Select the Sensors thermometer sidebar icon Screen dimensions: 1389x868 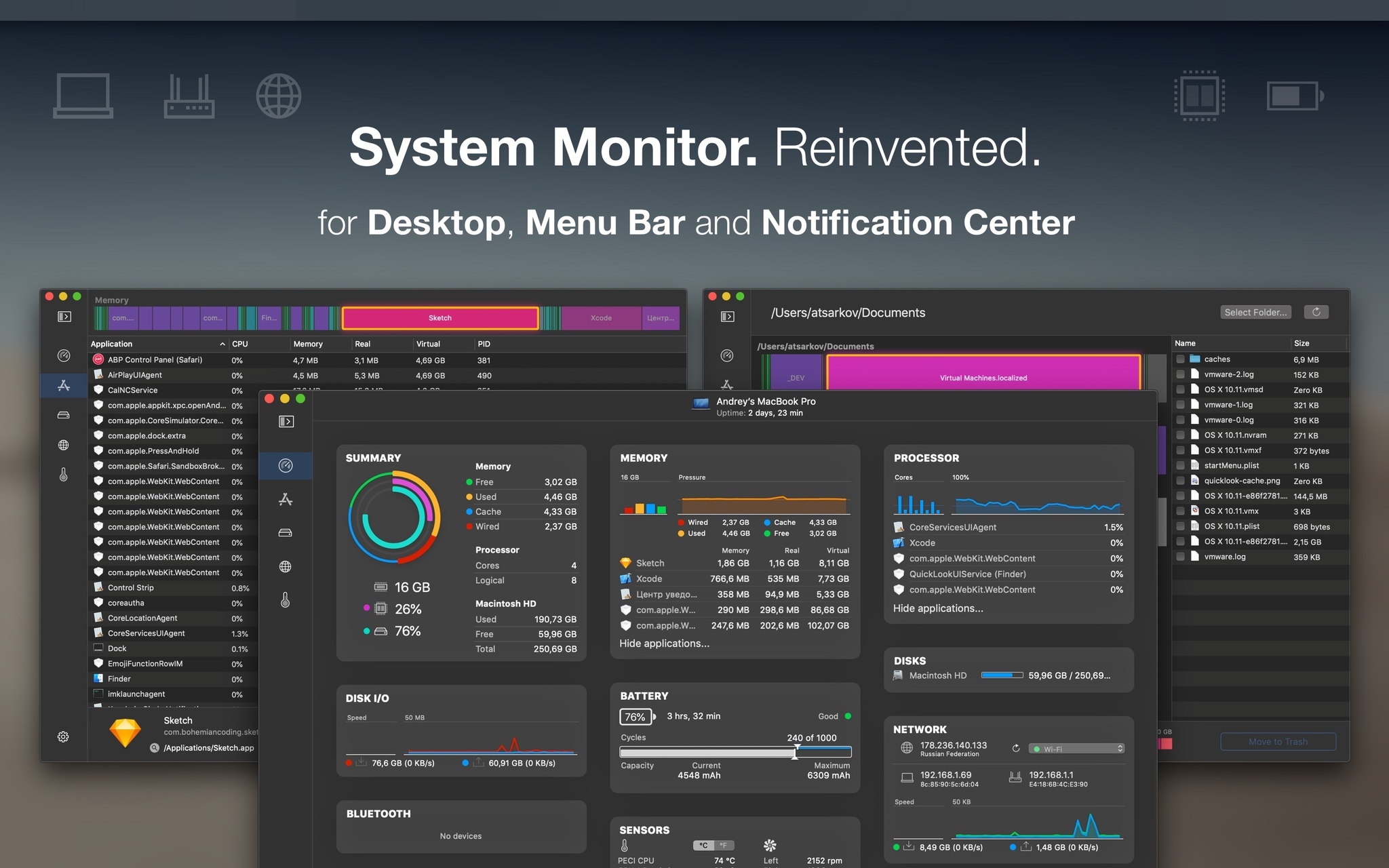[x=286, y=599]
